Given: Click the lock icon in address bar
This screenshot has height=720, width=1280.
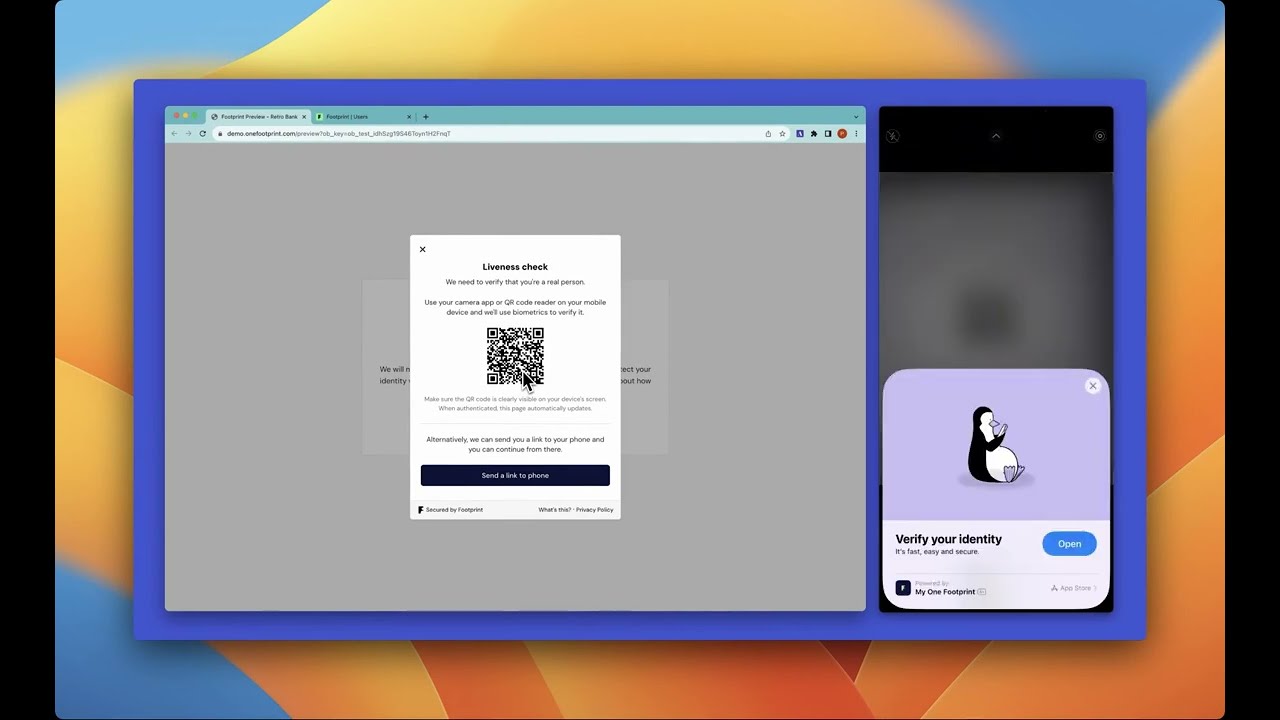Looking at the screenshot, I should point(220,133).
